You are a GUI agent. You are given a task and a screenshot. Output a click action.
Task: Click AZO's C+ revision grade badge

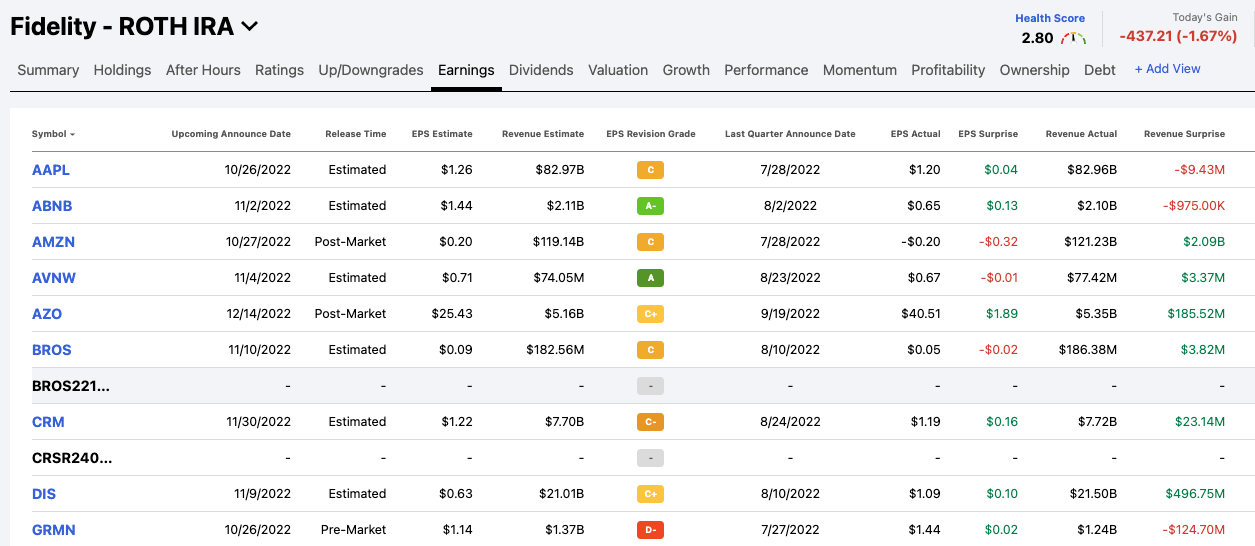pos(650,314)
